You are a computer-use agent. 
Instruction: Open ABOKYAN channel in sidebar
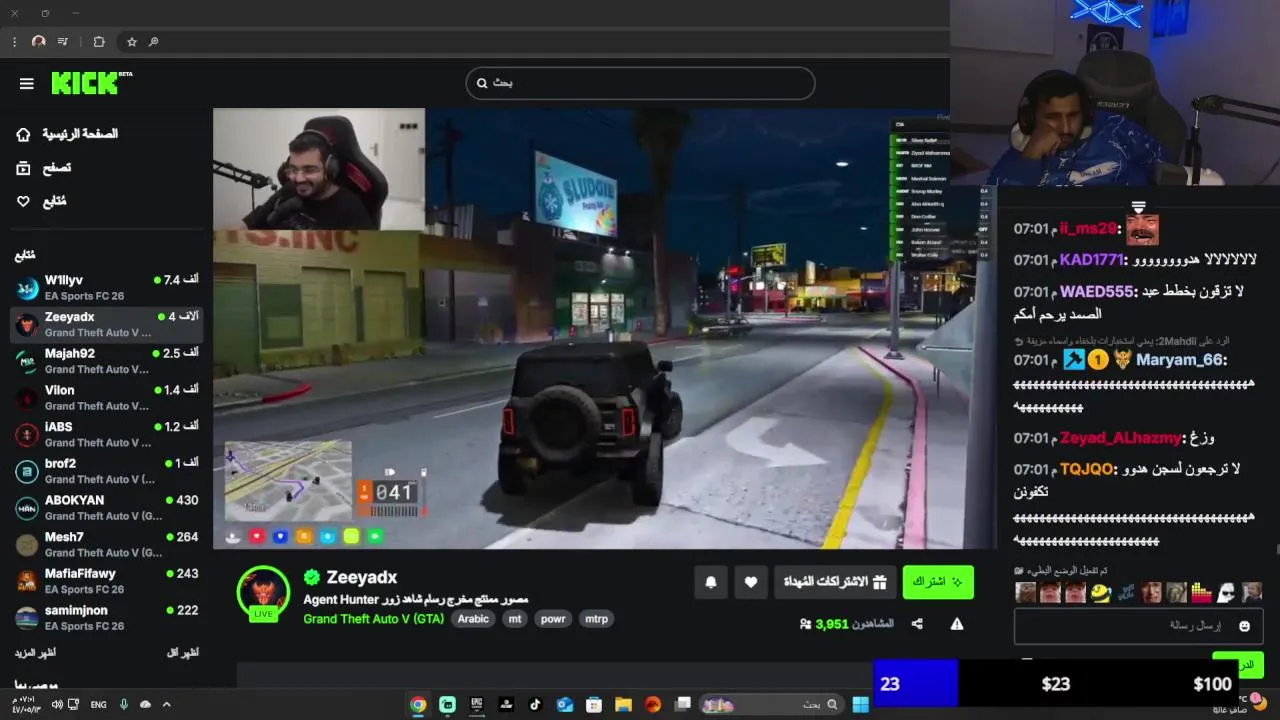pyautogui.click(x=106, y=508)
